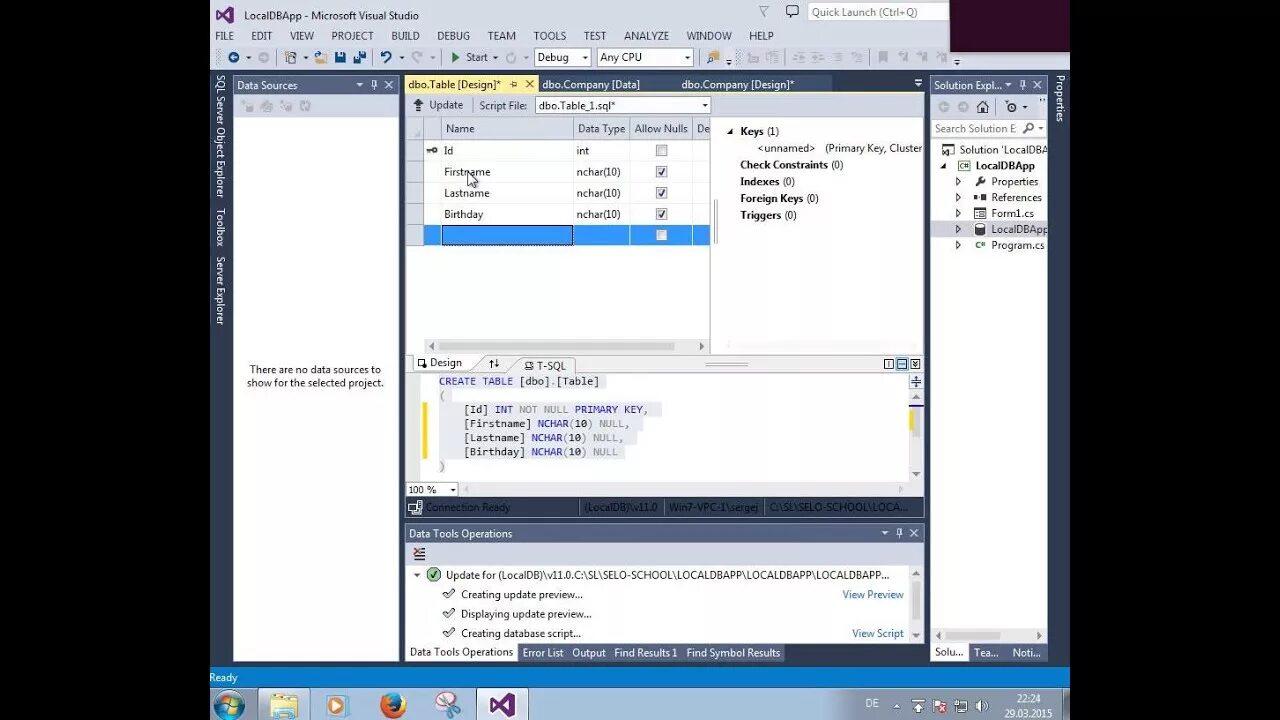Open the TOOLS menu
The width and height of the screenshot is (1280, 720).
pos(549,36)
